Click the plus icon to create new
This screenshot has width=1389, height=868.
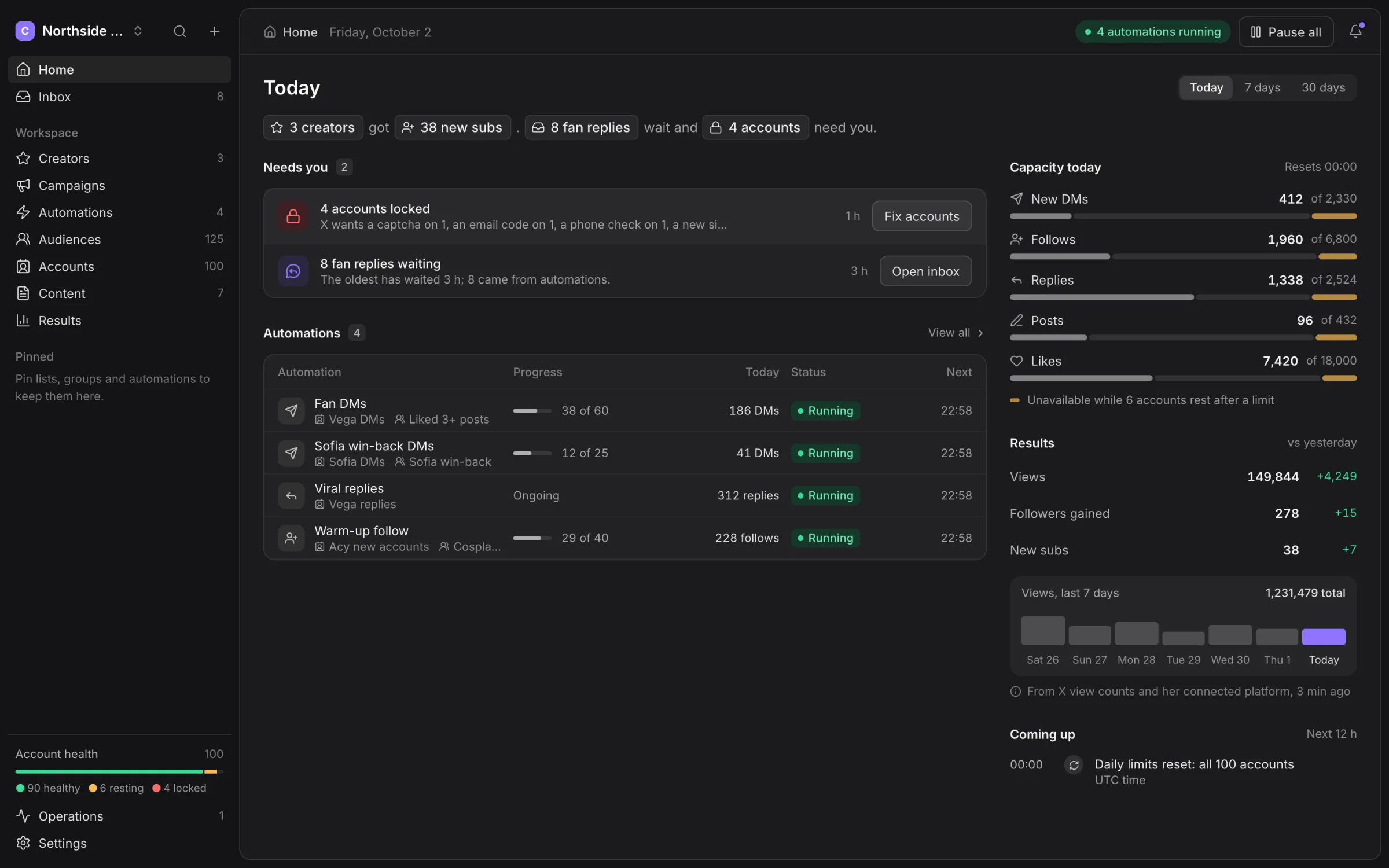214,31
